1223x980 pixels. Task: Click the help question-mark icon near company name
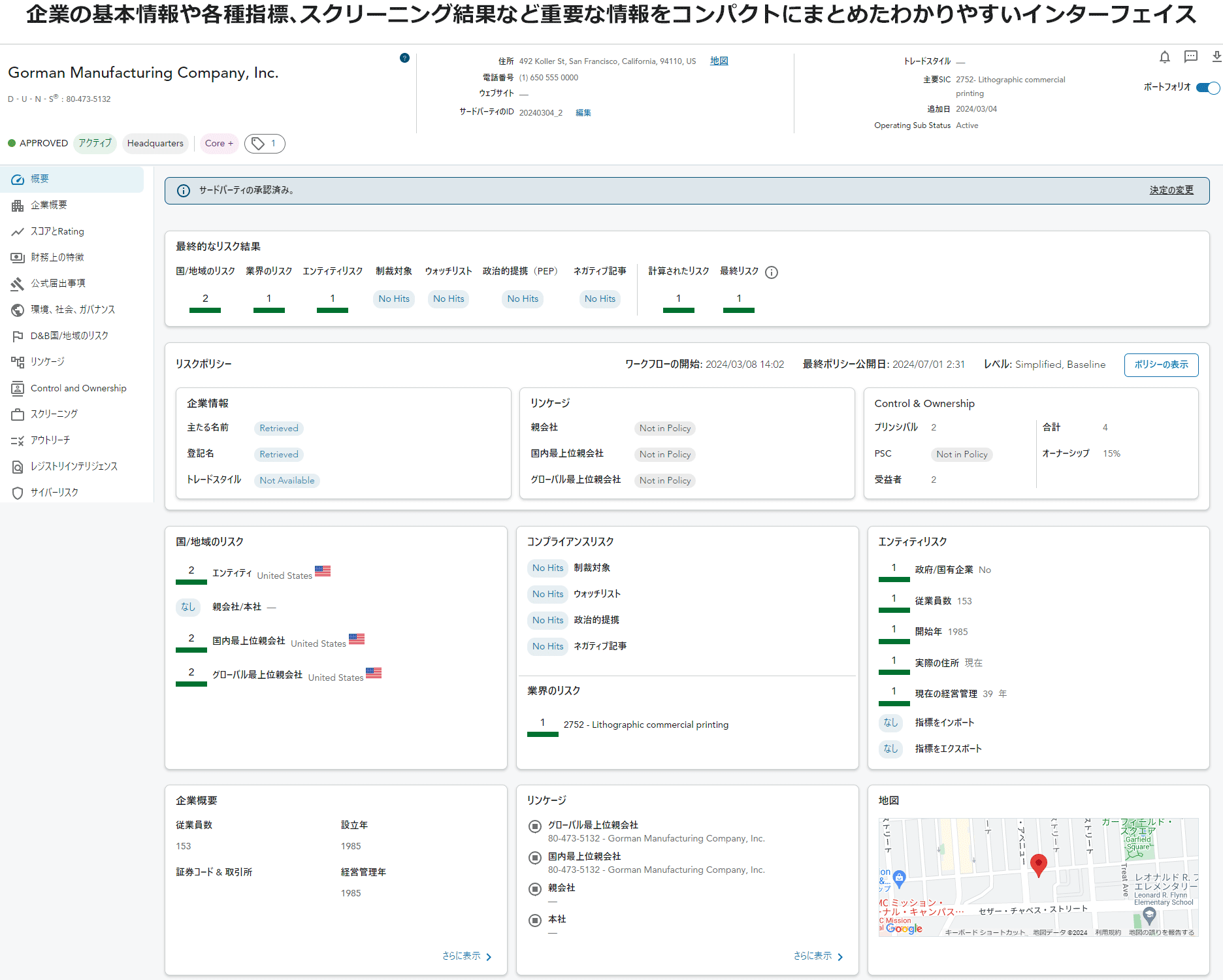coord(404,57)
